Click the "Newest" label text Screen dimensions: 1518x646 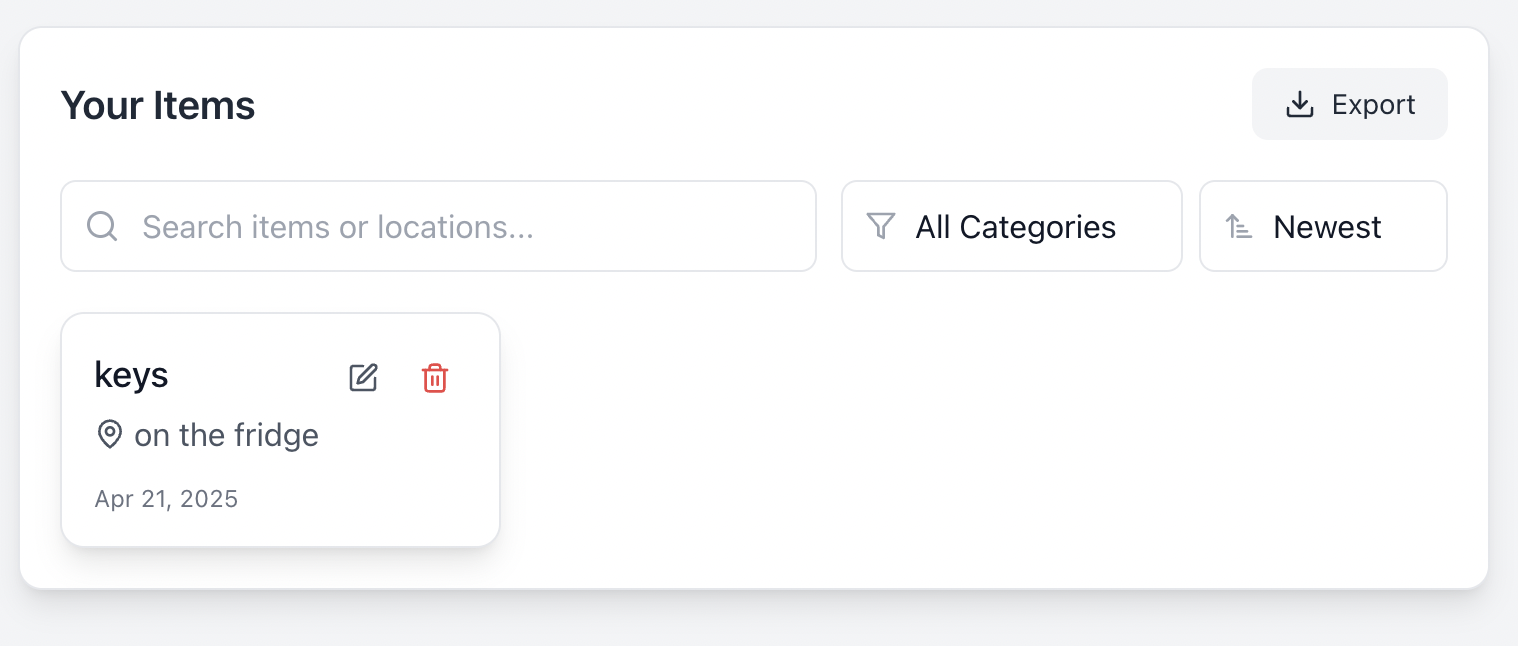pos(1327,227)
